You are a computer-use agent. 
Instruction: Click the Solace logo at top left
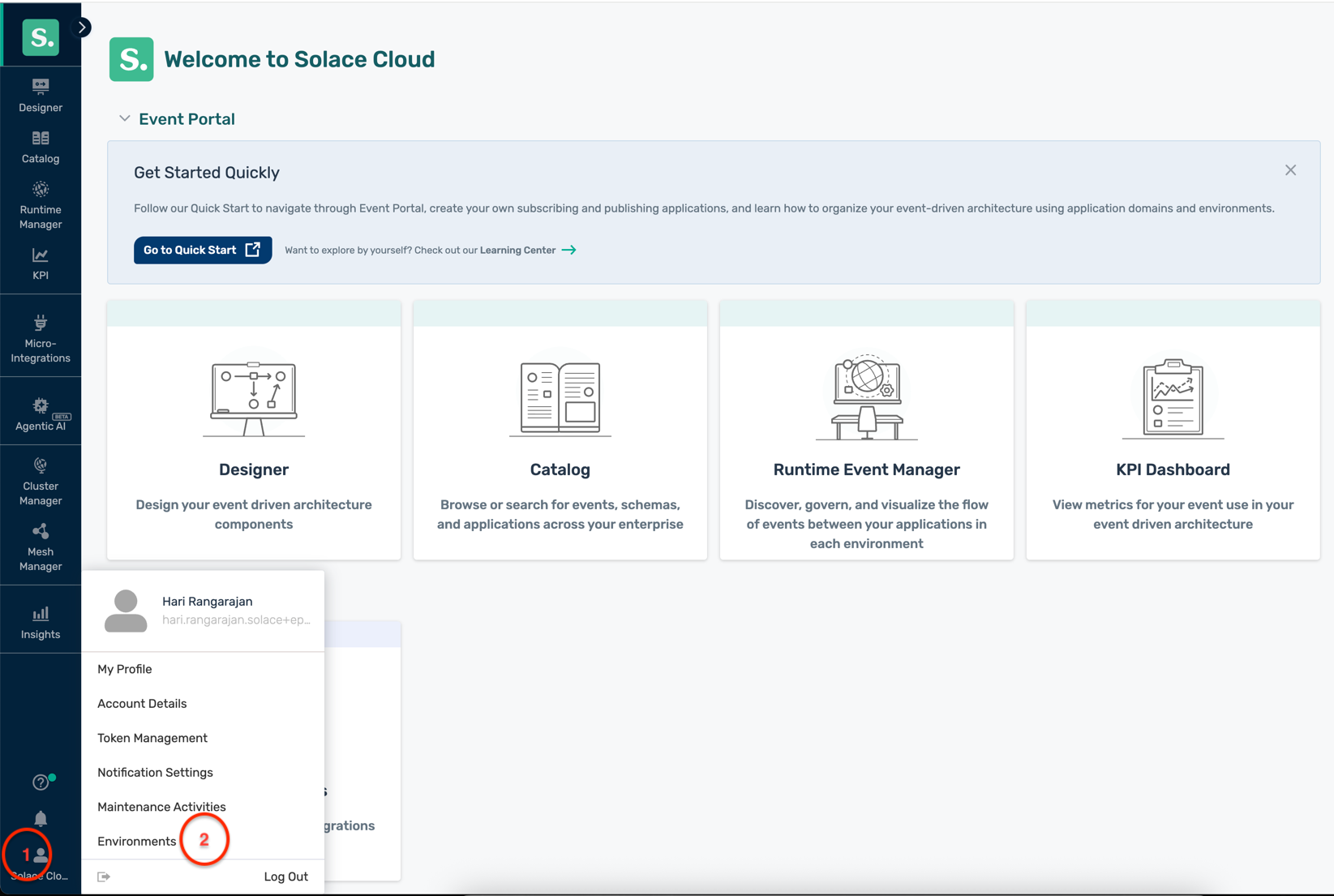(40, 36)
